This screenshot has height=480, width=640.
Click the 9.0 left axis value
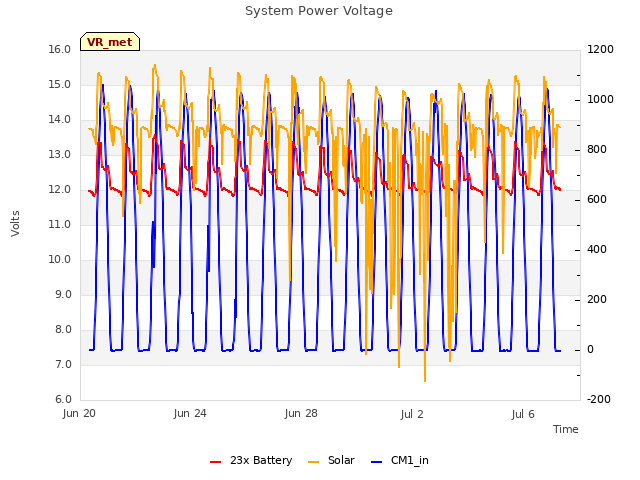63,295
